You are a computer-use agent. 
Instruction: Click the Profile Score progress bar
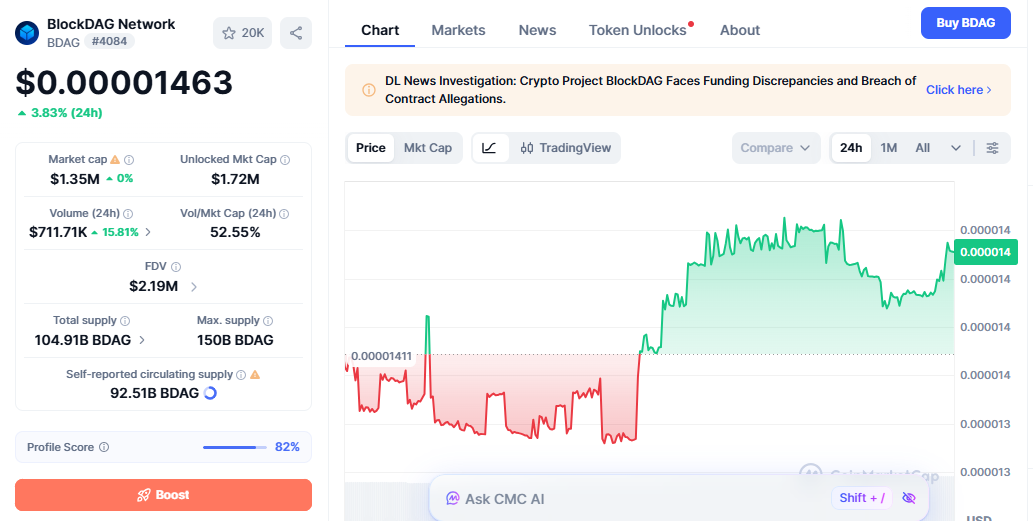click(x=235, y=447)
